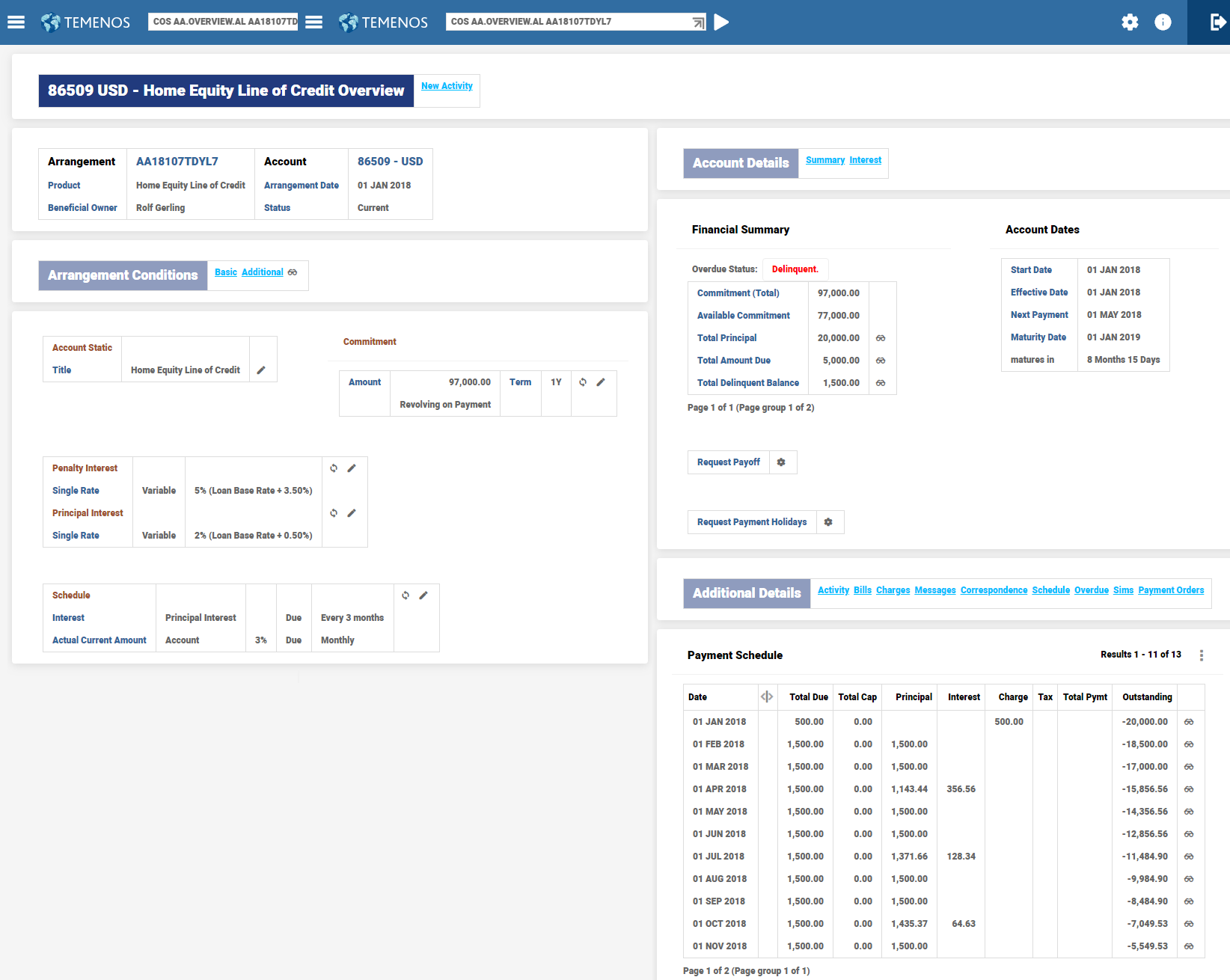
Task: Click the second command input field
Action: coord(569,22)
